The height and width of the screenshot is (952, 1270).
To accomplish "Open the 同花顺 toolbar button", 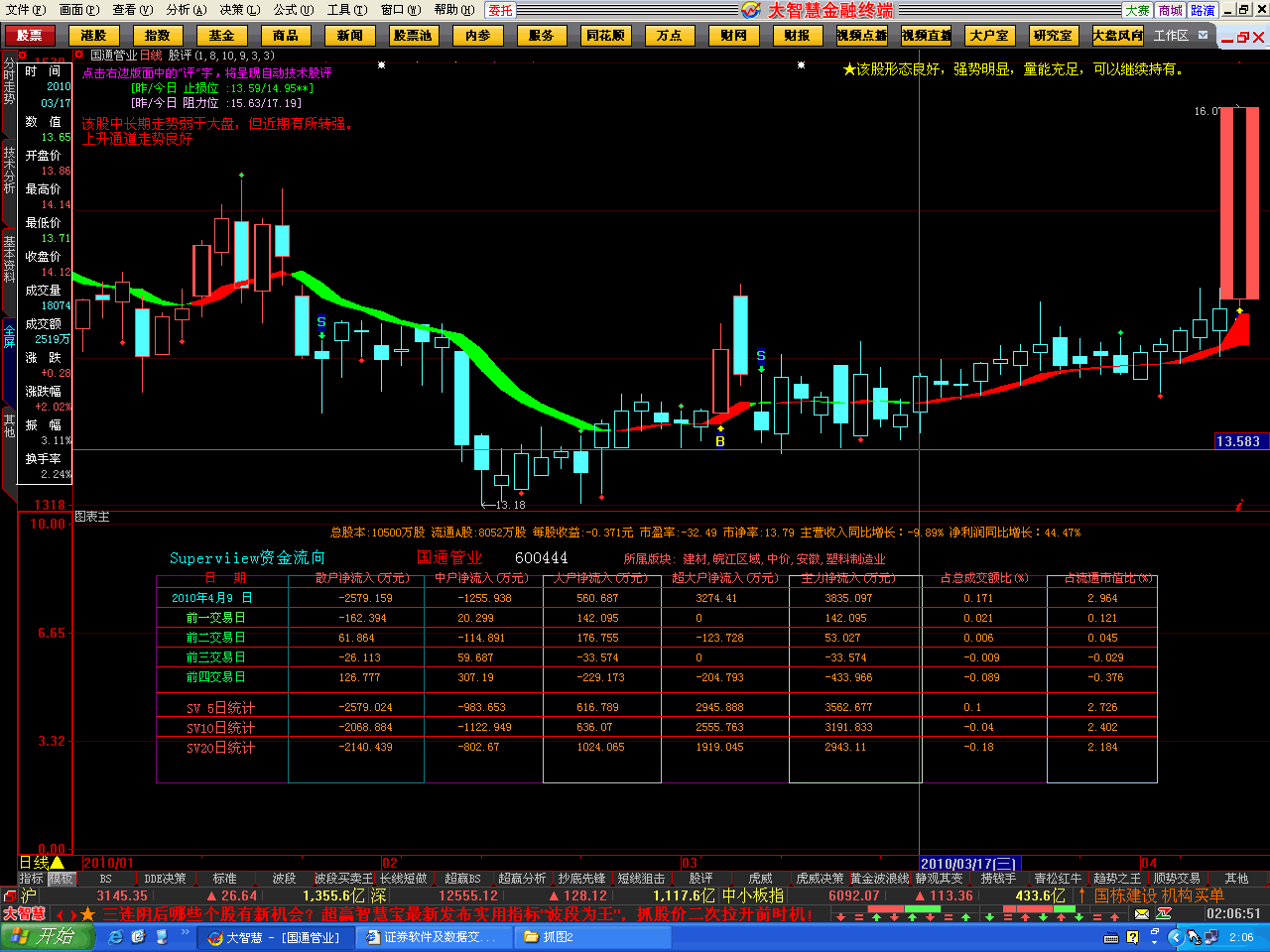I will click(x=606, y=36).
